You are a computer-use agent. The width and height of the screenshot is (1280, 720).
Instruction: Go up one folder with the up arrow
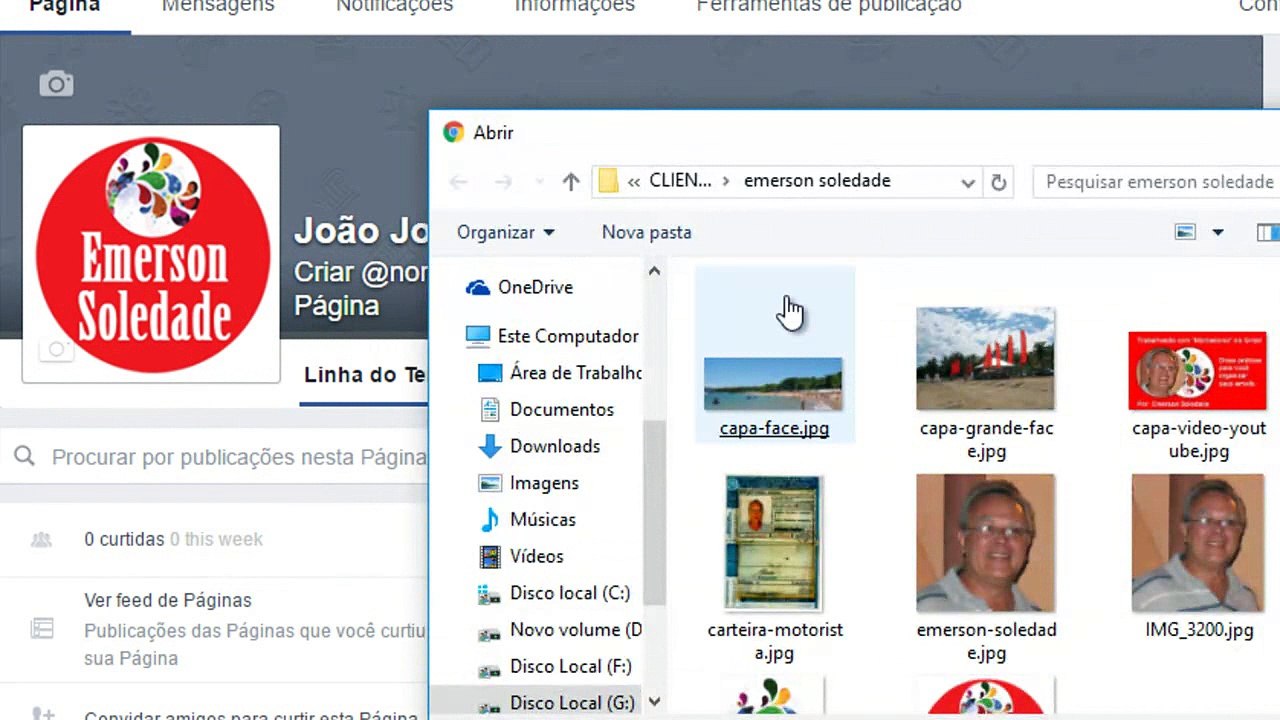[x=571, y=182]
